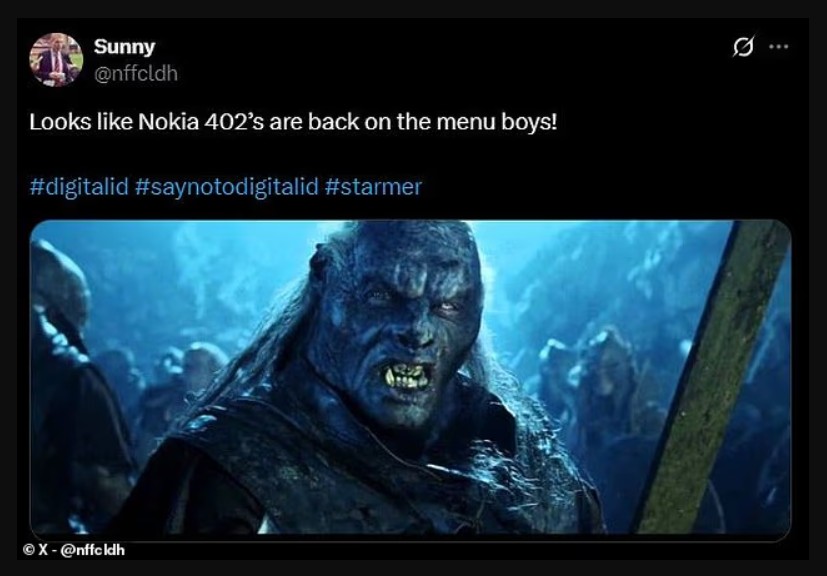Open the #saynotodigitalid hashtag
This screenshot has width=827, height=576.
227,187
